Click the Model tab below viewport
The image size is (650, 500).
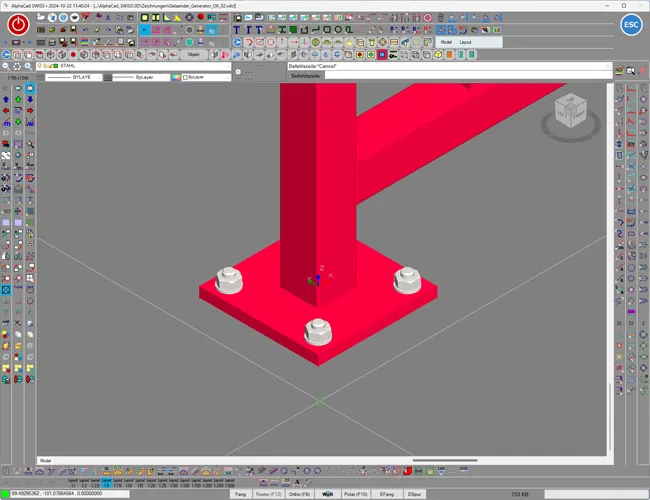tap(45, 461)
